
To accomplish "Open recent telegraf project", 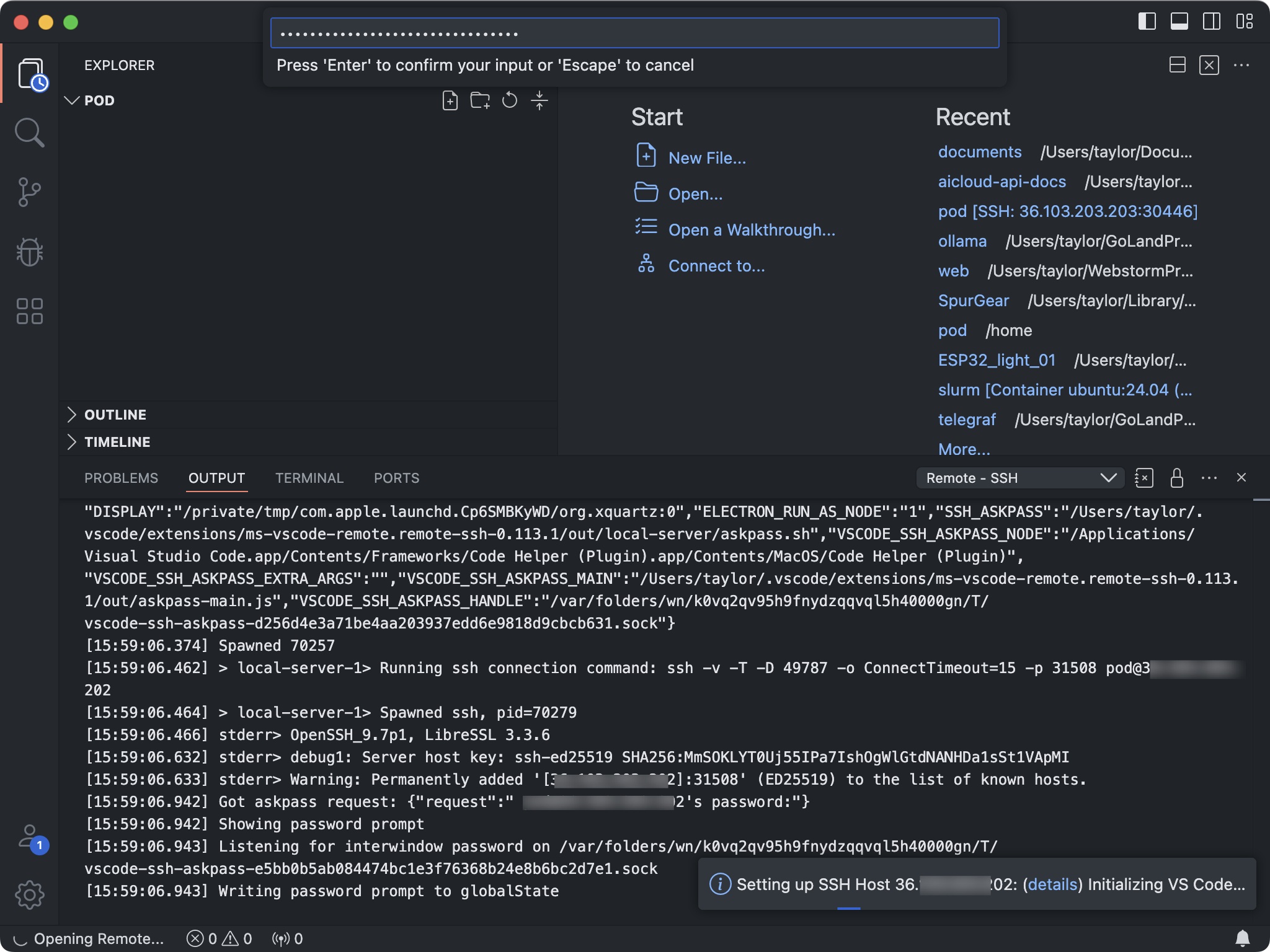I will point(967,420).
